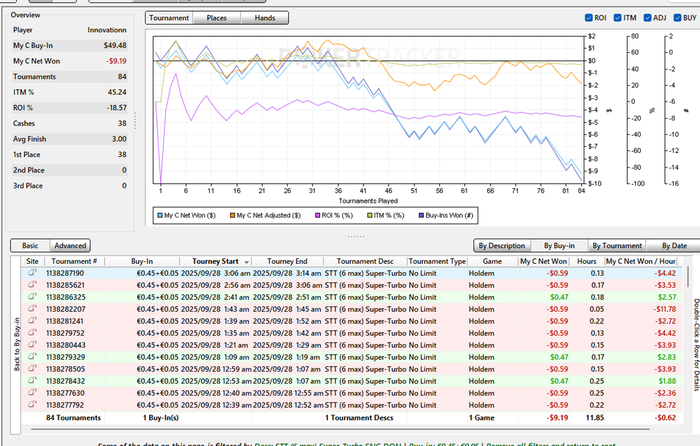Click the site icon in row 1138279329
This screenshot has width=700, height=446.
coord(32,356)
